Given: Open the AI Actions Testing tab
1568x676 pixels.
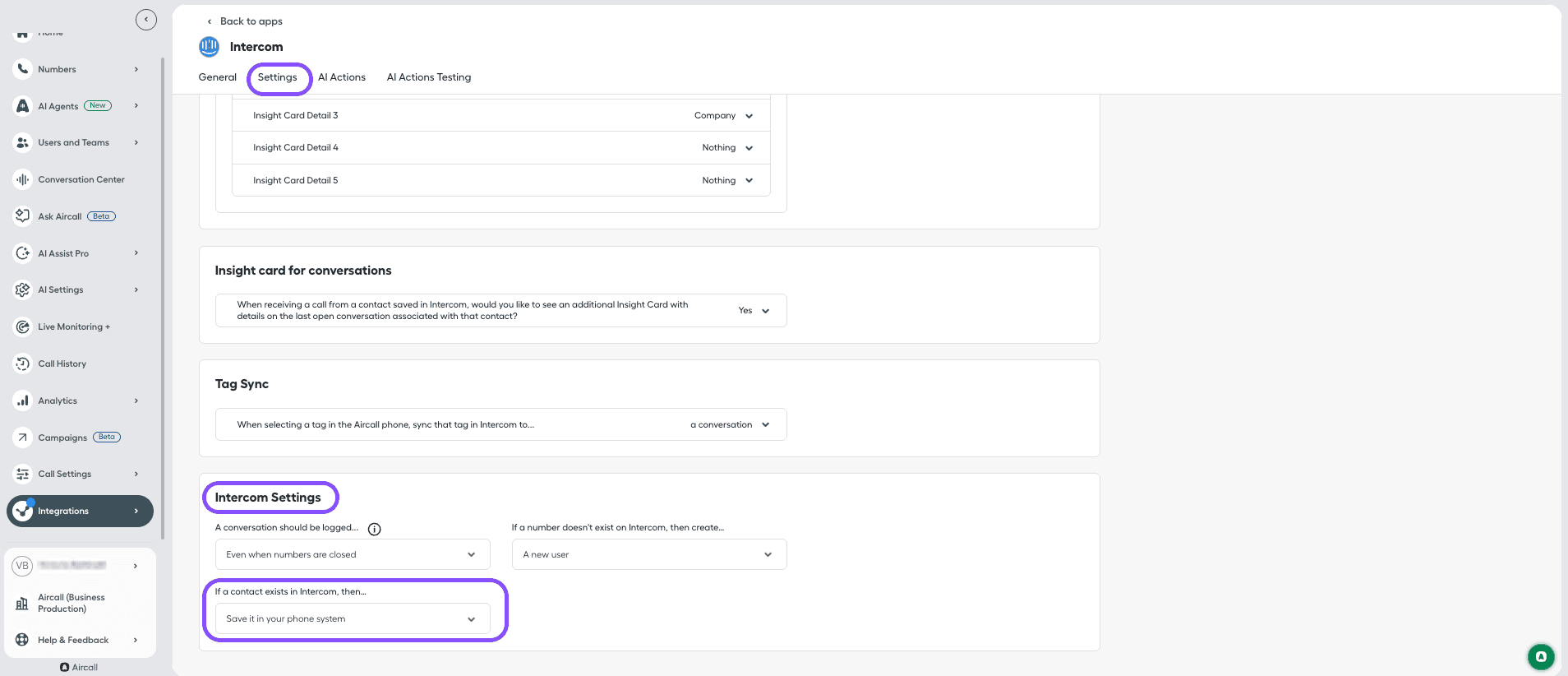Looking at the screenshot, I should point(429,77).
